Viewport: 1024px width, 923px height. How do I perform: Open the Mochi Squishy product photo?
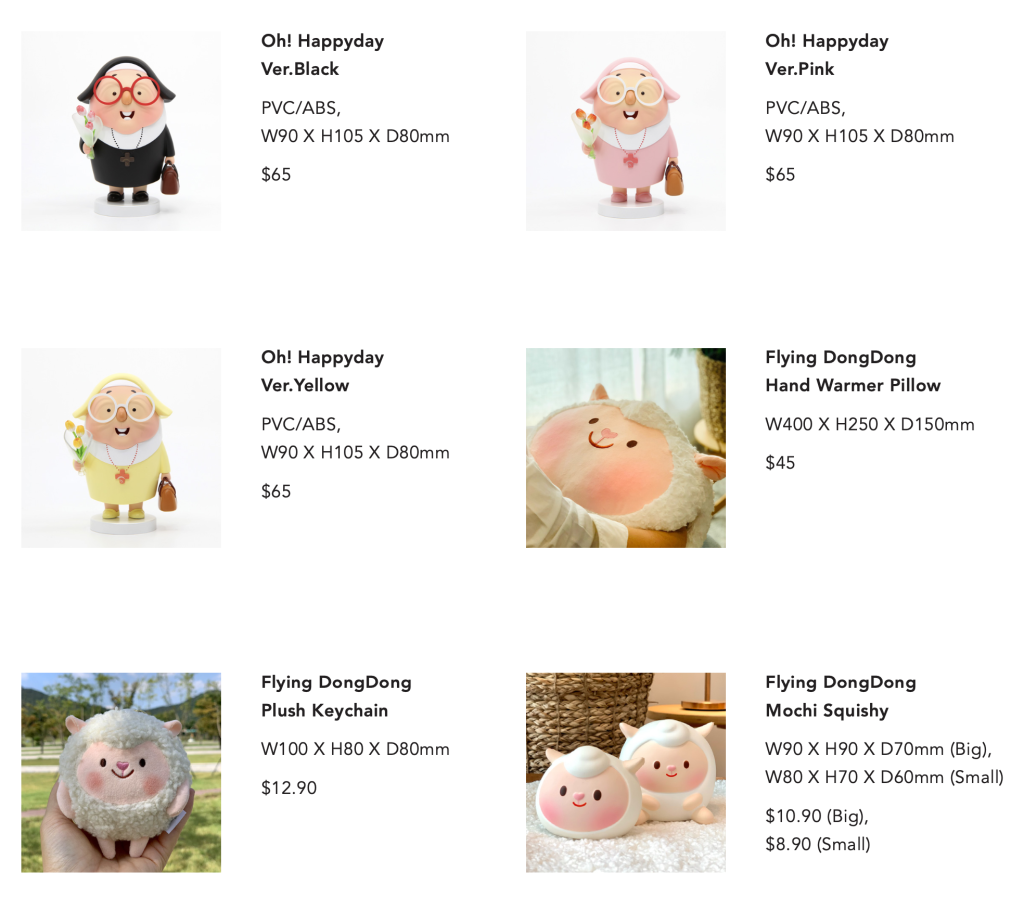(626, 772)
